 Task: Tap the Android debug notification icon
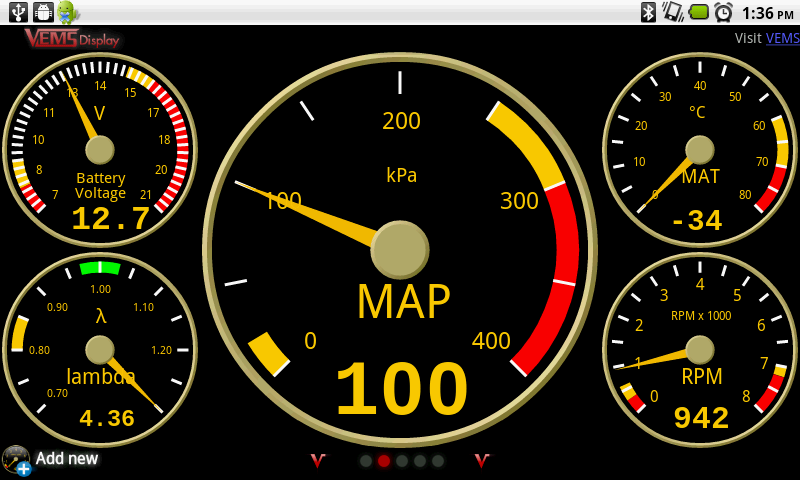(x=67, y=12)
